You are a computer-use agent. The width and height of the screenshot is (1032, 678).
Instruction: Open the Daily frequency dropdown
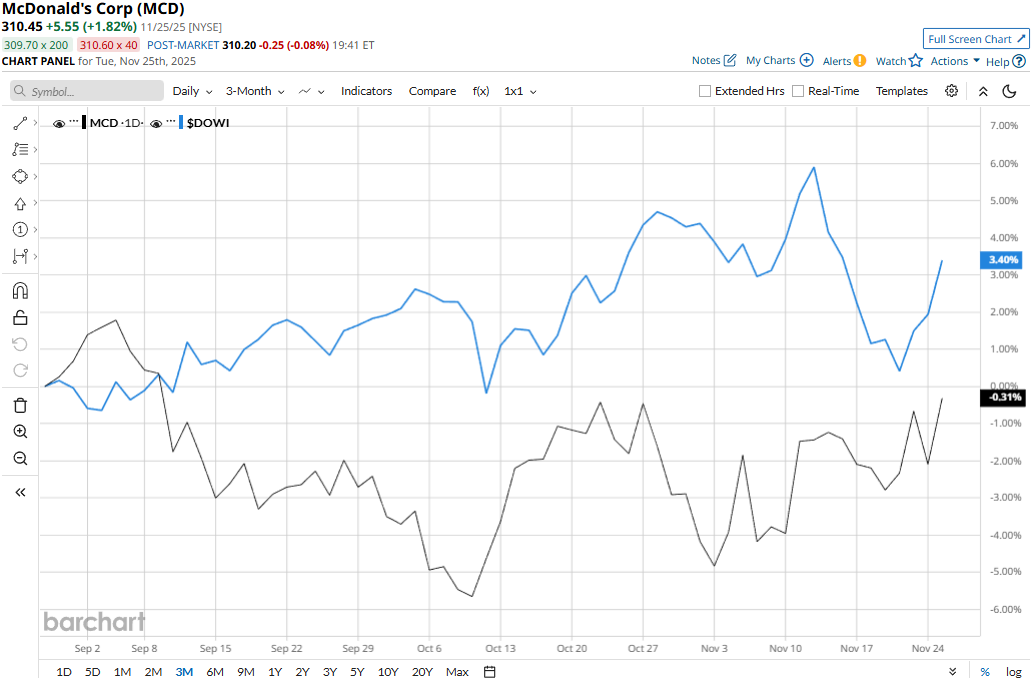[192, 91]
